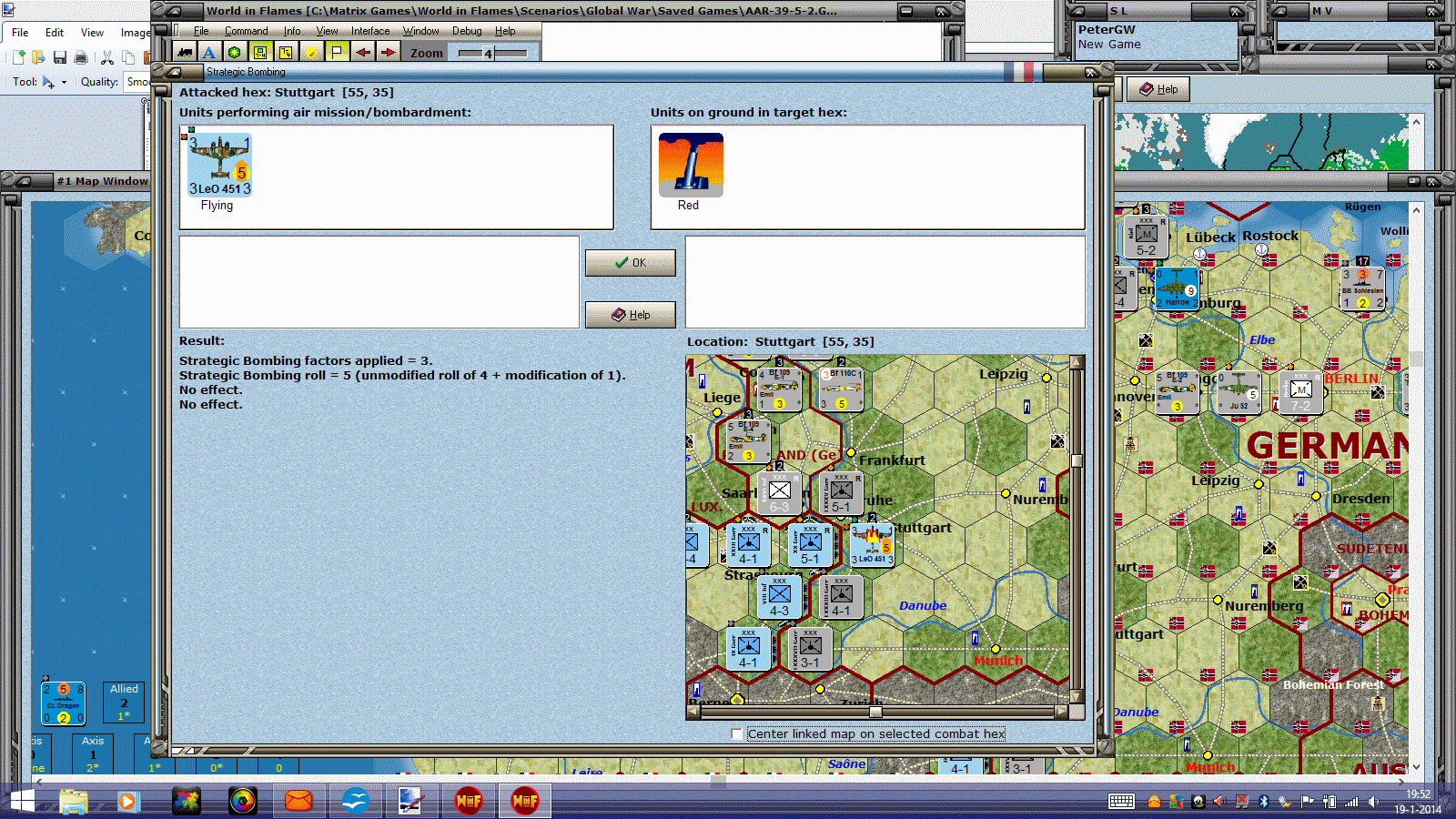Click the combat map horizontal scrollbar
This screenshot has height=819, width=1456.
tap(874, 712)
